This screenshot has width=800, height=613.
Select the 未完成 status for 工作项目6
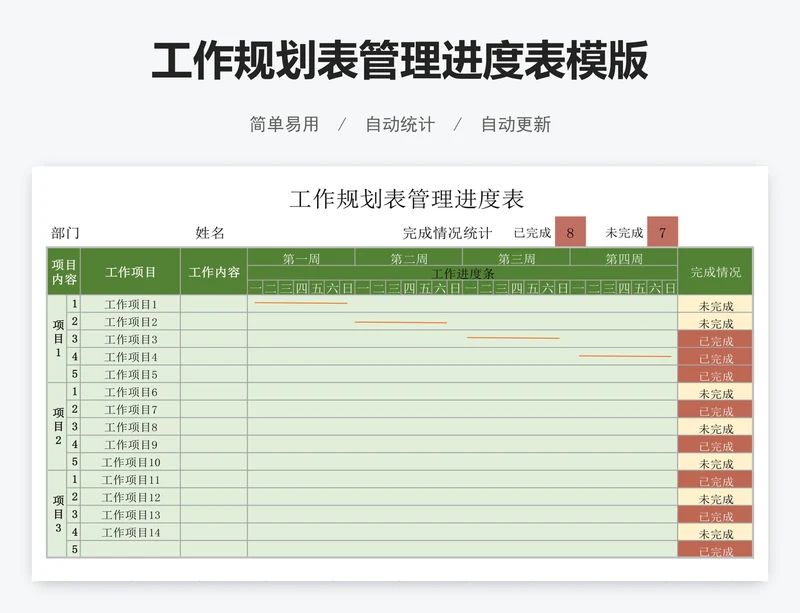(715, 393)
